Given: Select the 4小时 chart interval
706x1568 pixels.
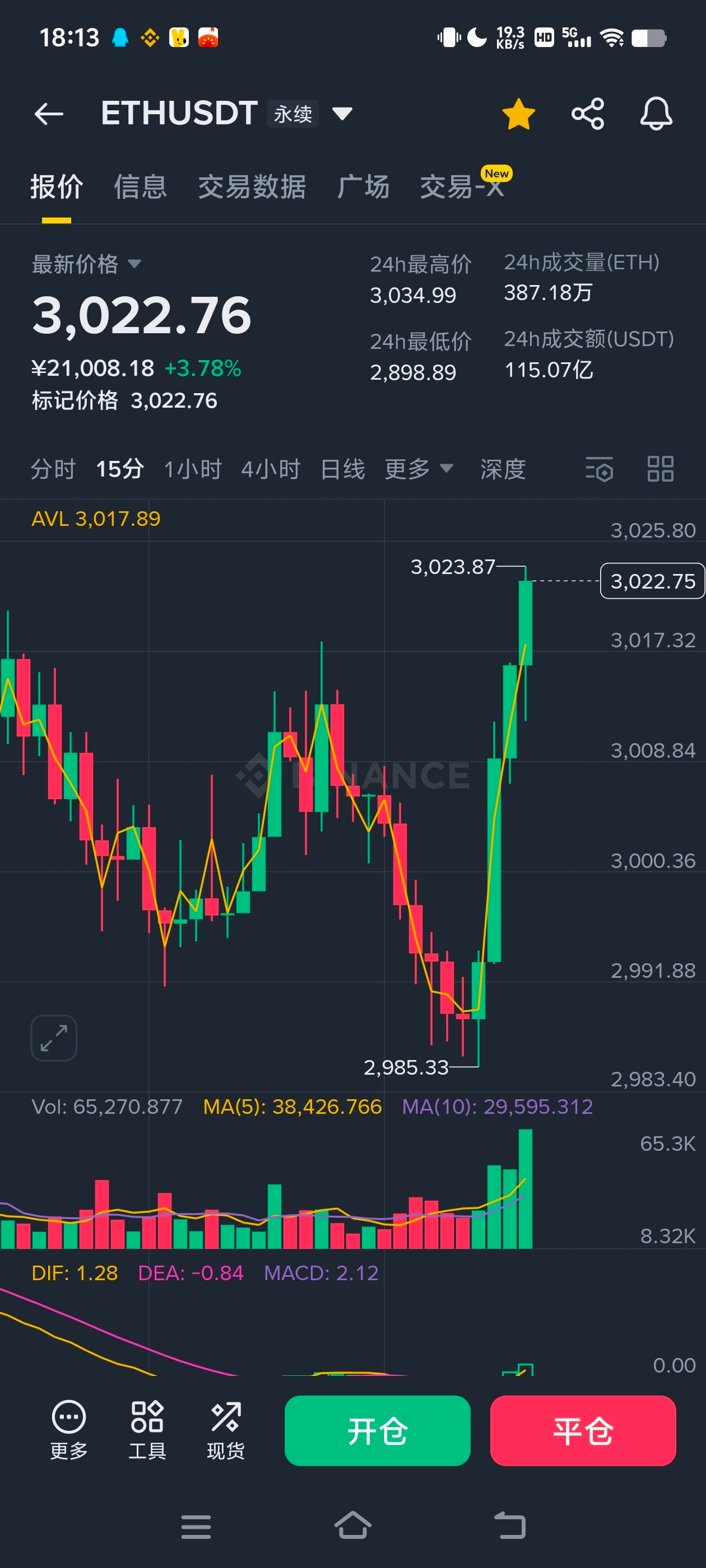Looking at the screenshot, I should tap(271, 469).
